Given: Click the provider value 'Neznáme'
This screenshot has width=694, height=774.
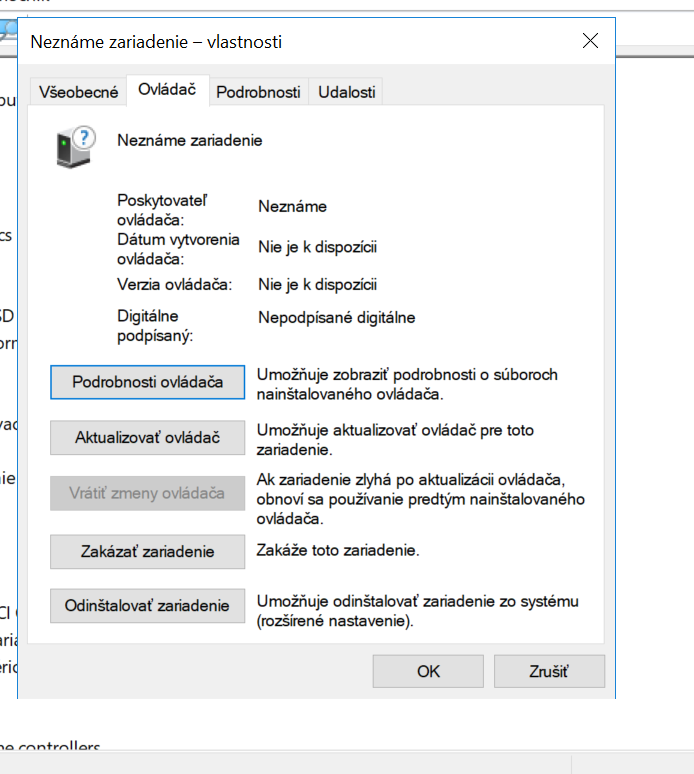Looking at the screenshot, I should click(x=292, y=206).
